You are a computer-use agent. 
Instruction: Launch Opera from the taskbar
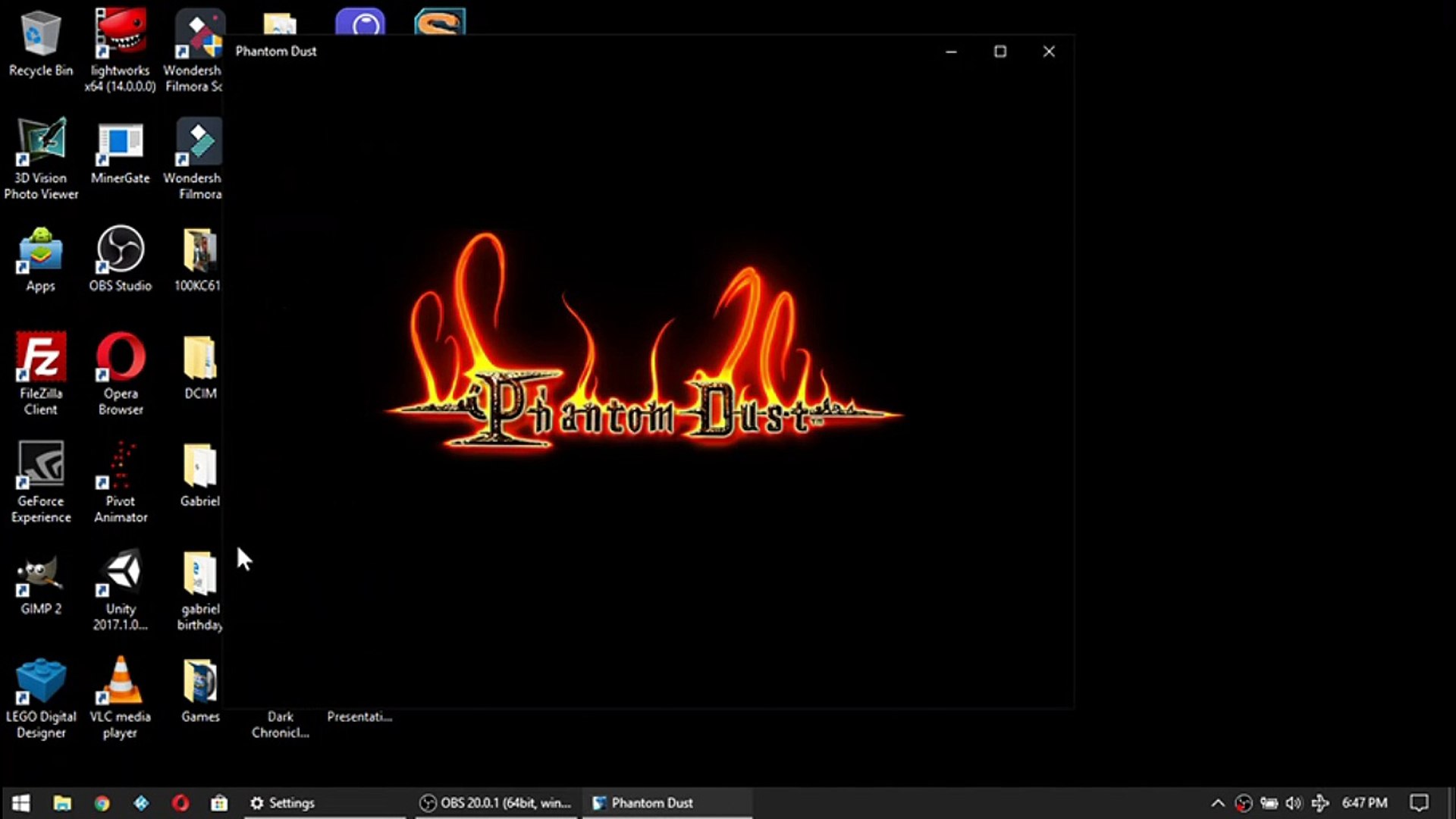pos(180,803)
